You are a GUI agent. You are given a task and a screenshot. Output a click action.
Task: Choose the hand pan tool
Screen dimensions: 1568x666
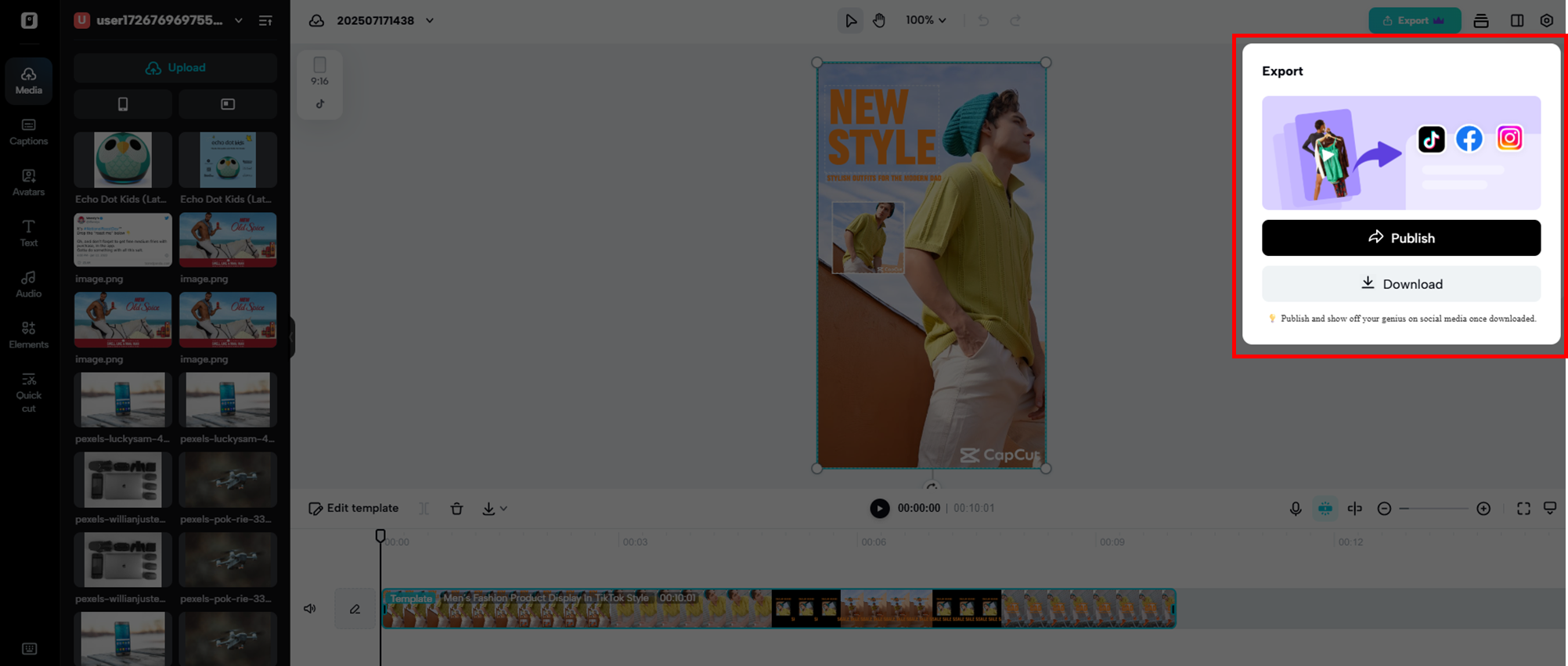(x=879, y=20)
